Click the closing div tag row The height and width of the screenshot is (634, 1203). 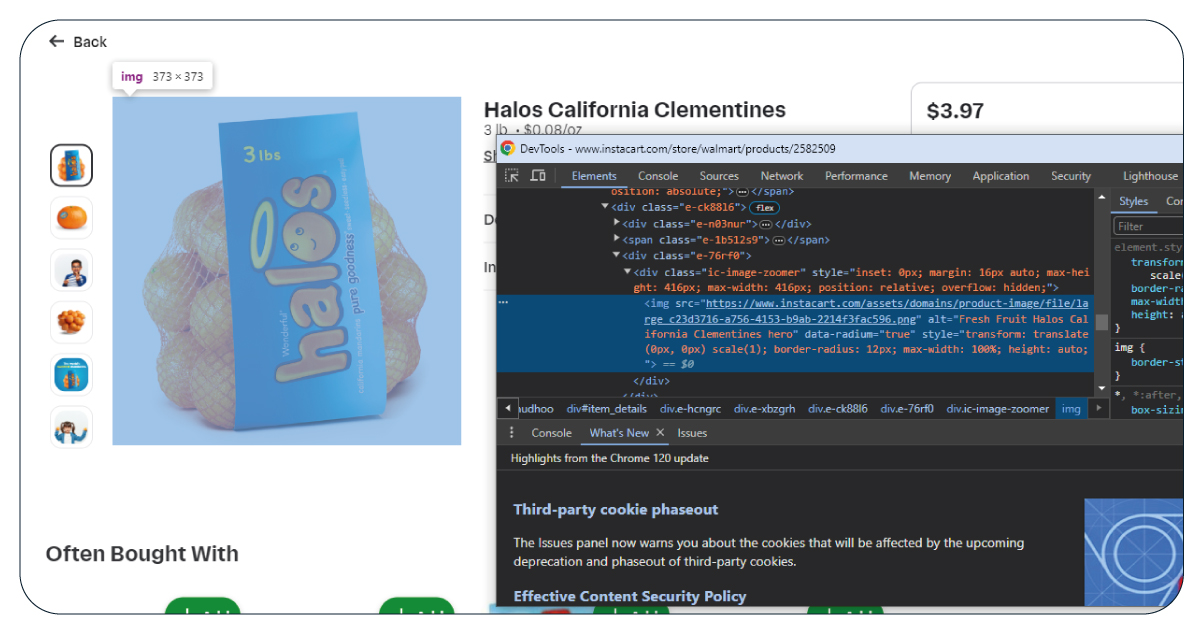[x=651, y=381]
